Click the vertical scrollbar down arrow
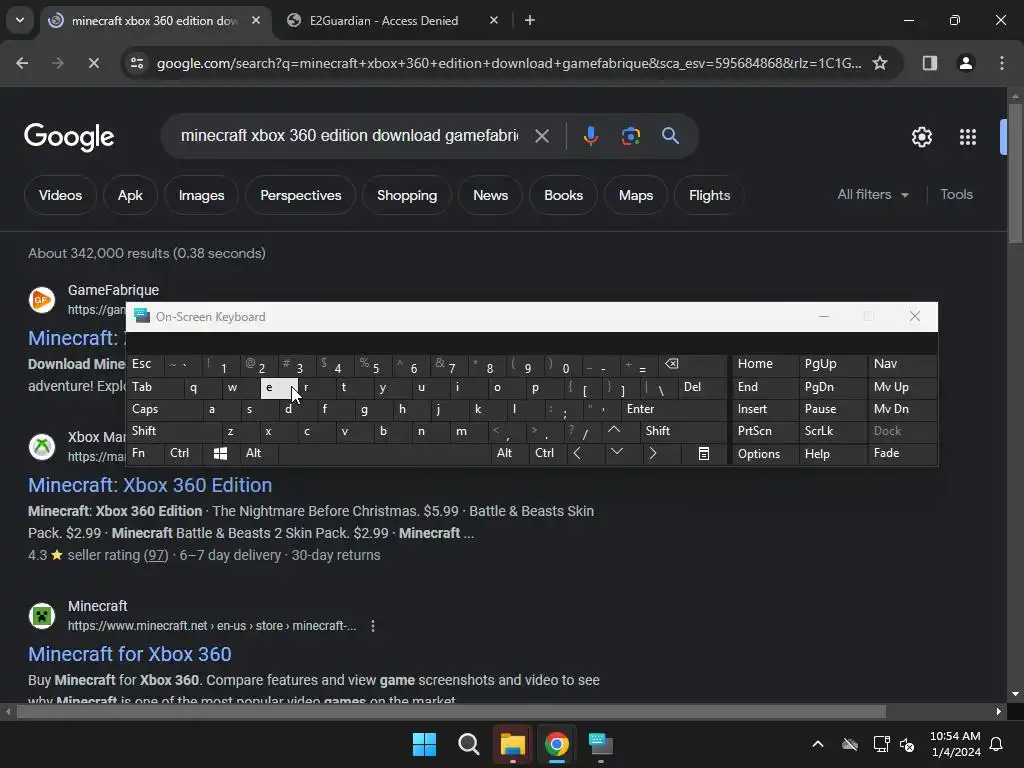The height and width of the screenshot is (768, 1024). pyautogui.click(x=1016, y=694)
